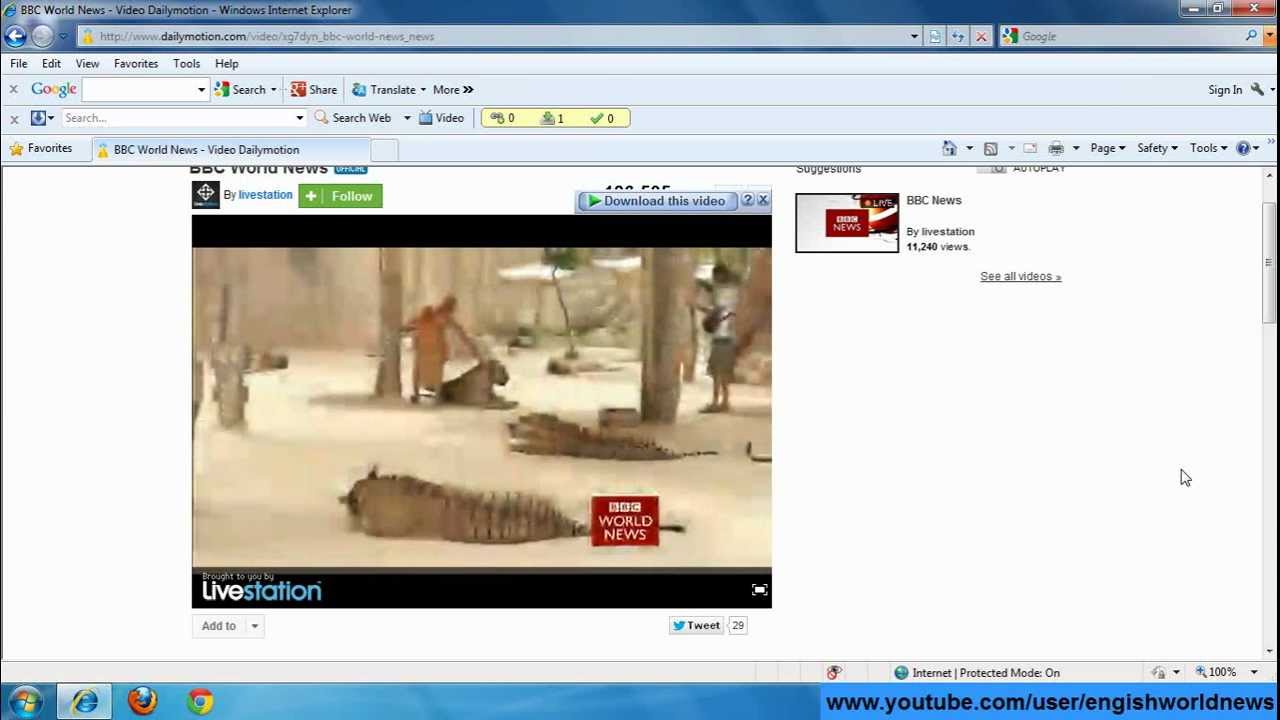
Task: Open the livestation channel avatar
Action: (x=205, y=194)
